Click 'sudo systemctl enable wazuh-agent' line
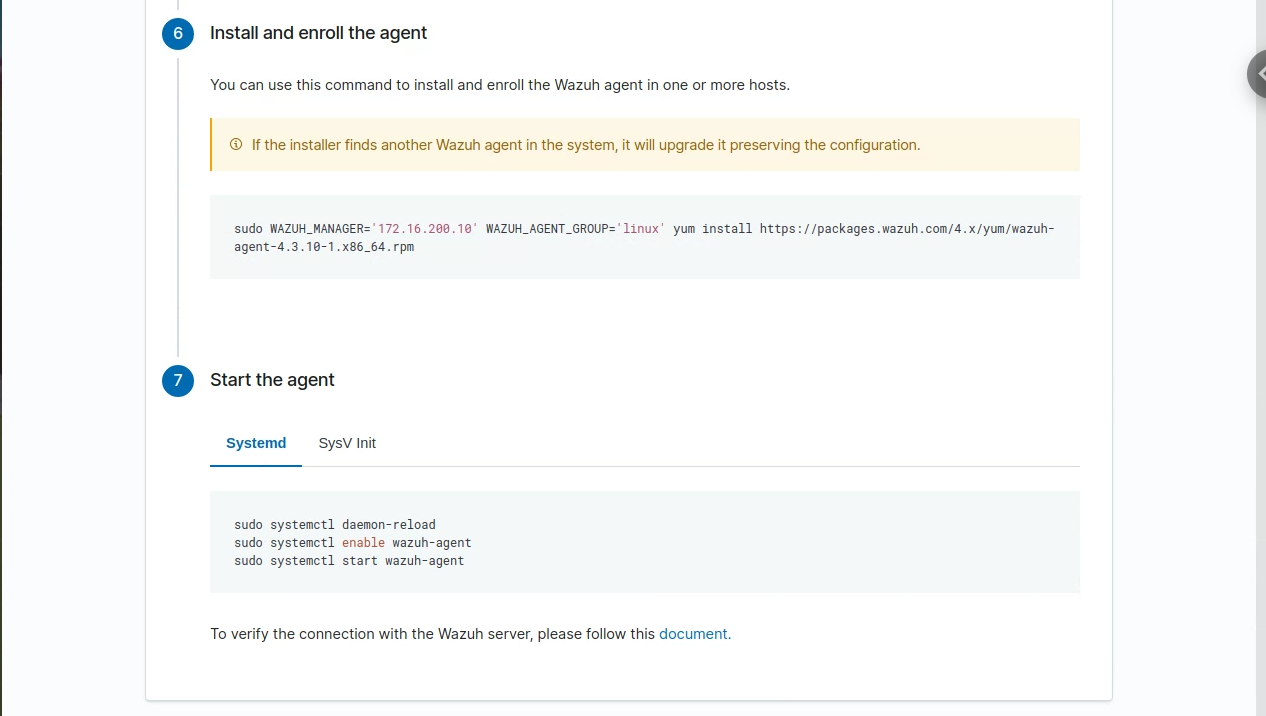 click(353, 543)
